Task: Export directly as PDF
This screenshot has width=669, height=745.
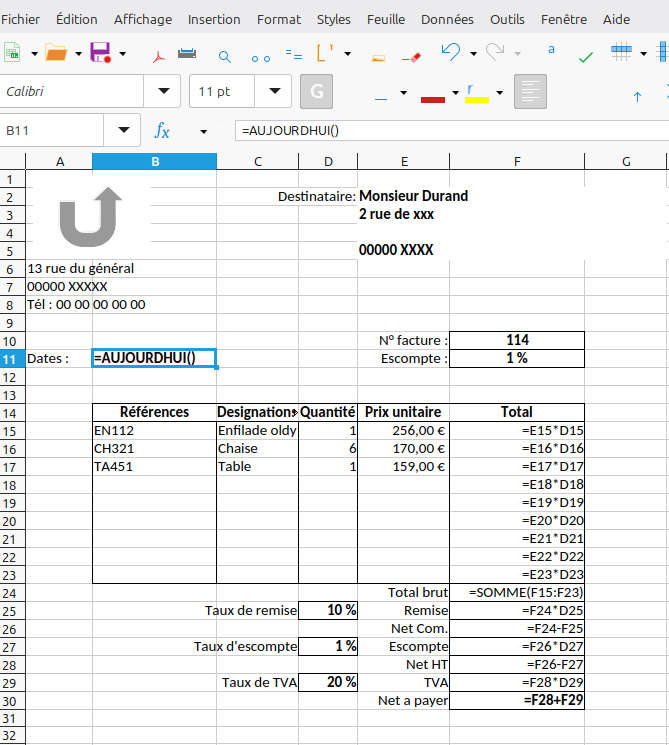Action: [159, 56]
